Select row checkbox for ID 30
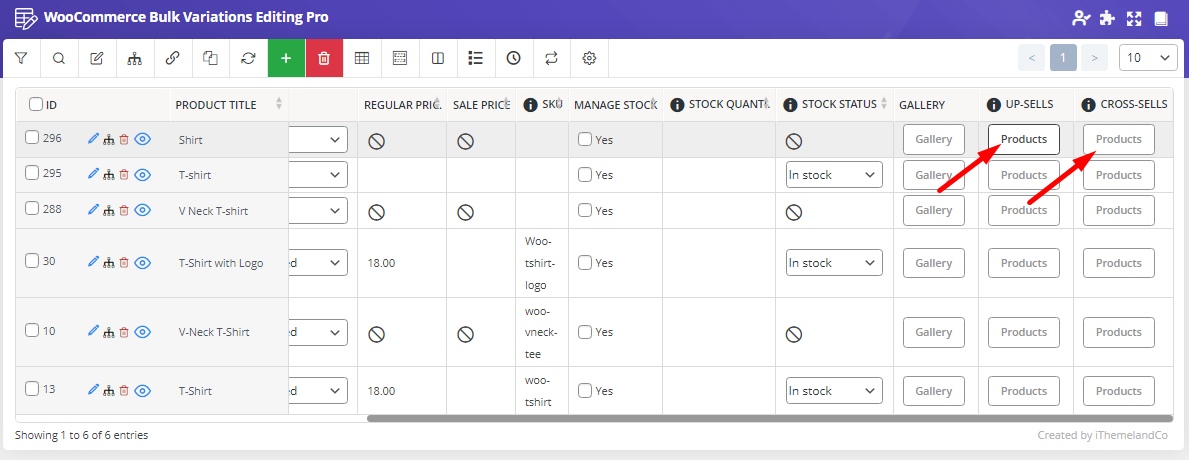This screenshot has height=460, width=1189. click(x=32, y=261)
